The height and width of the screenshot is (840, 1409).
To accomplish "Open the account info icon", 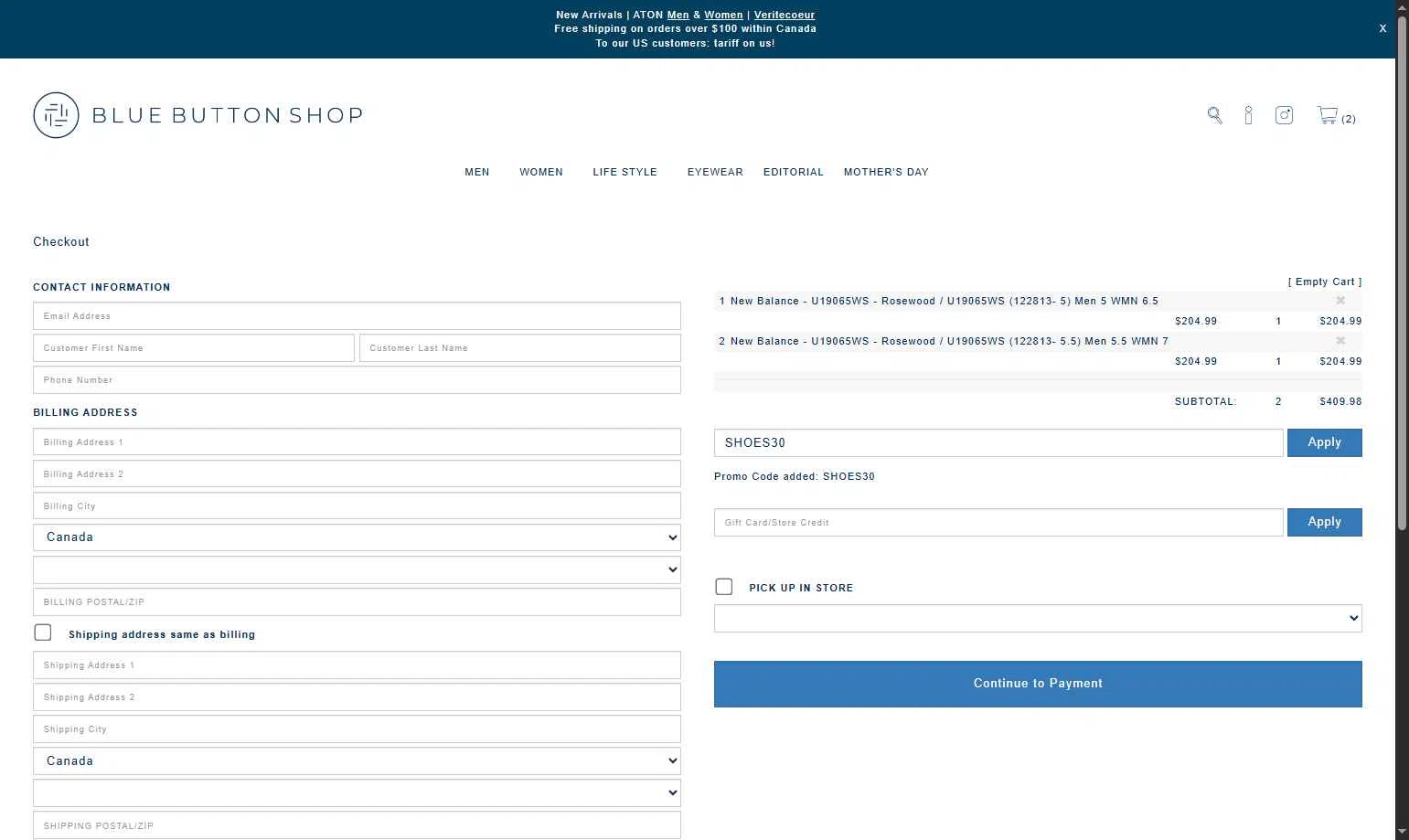I will (1248, 115).
